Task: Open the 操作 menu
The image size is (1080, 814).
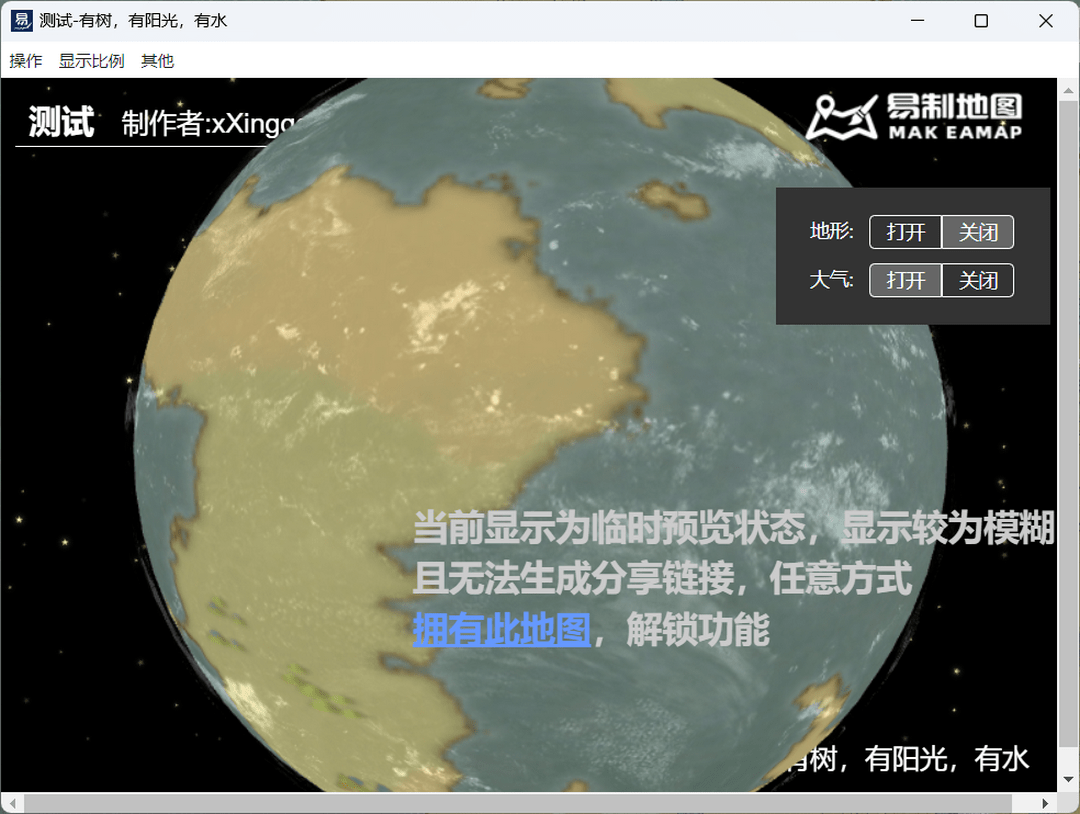Action: tap(25, 60)
